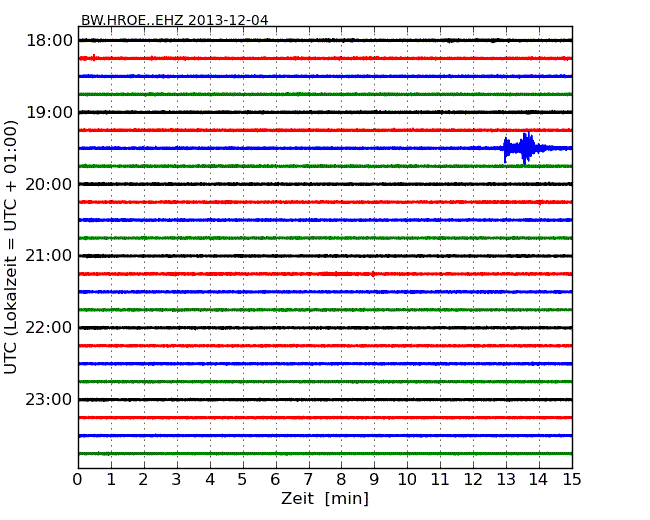Image resolution: width=650 pixels, height=520 pixels.
Task: Click the x-axis tick label 0
Action: pyautogui.click(x=78, y=480)
